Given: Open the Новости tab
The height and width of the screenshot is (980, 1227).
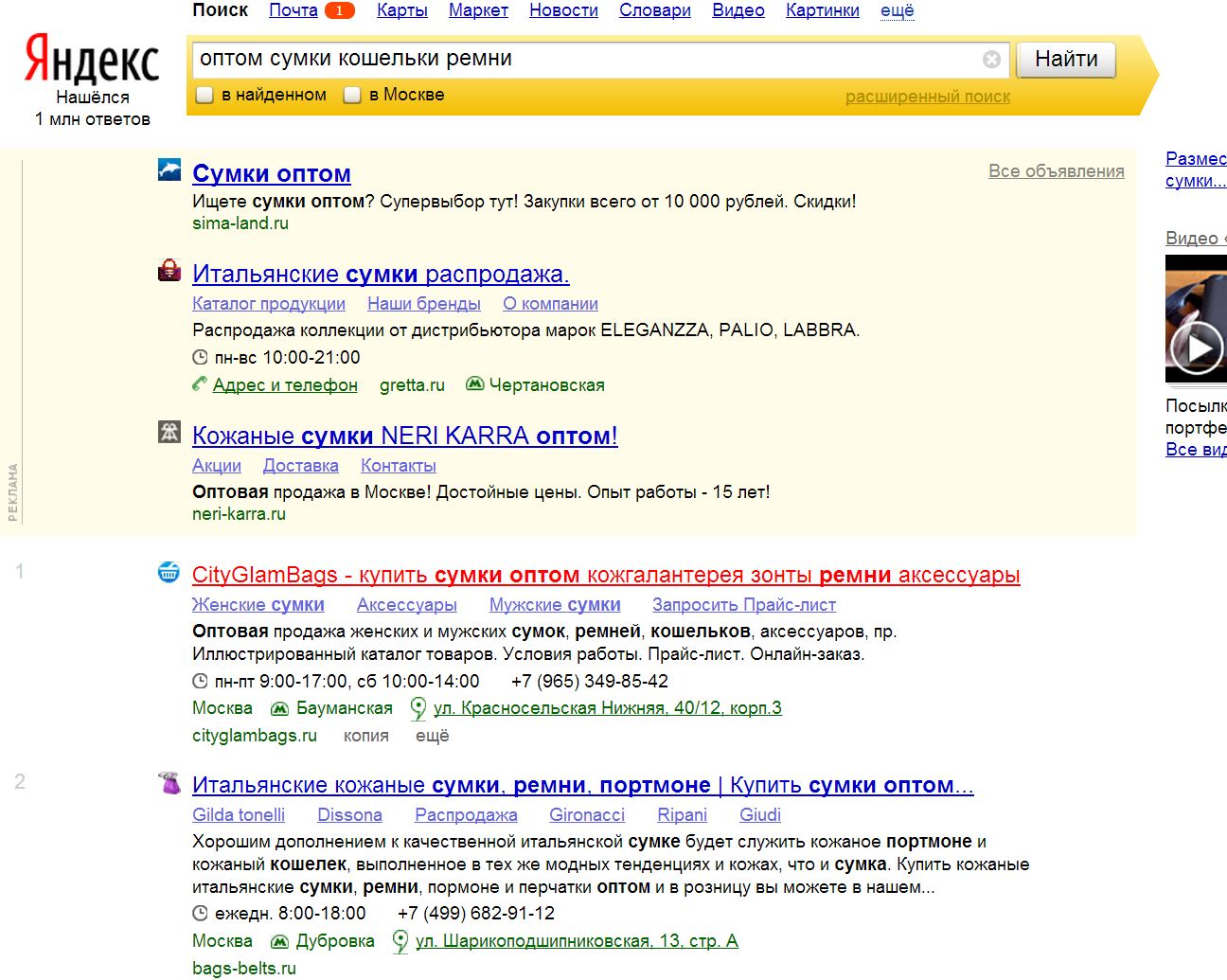Looking at the screenshot, I should tap(563, 10).
